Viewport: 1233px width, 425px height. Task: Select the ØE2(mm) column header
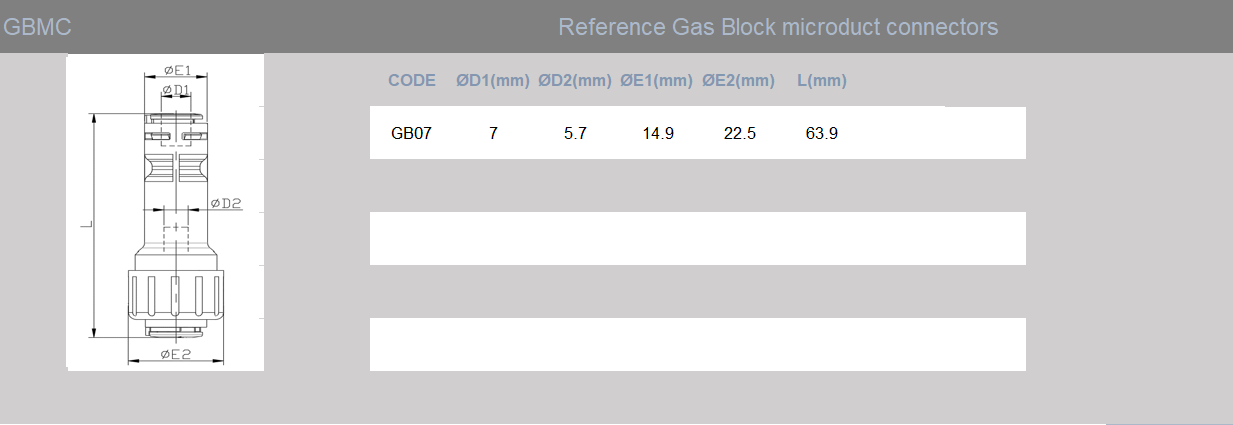738,81
